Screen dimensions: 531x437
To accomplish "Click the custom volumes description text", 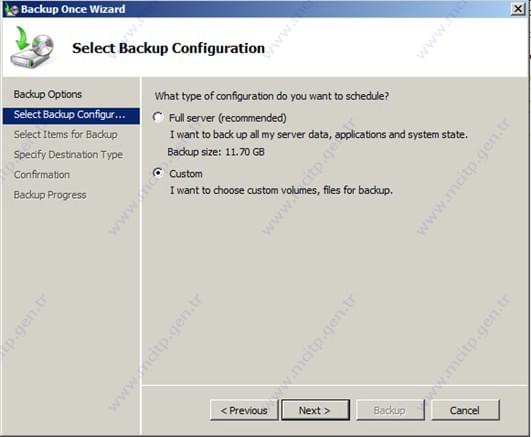I will [x=281, y=190].
